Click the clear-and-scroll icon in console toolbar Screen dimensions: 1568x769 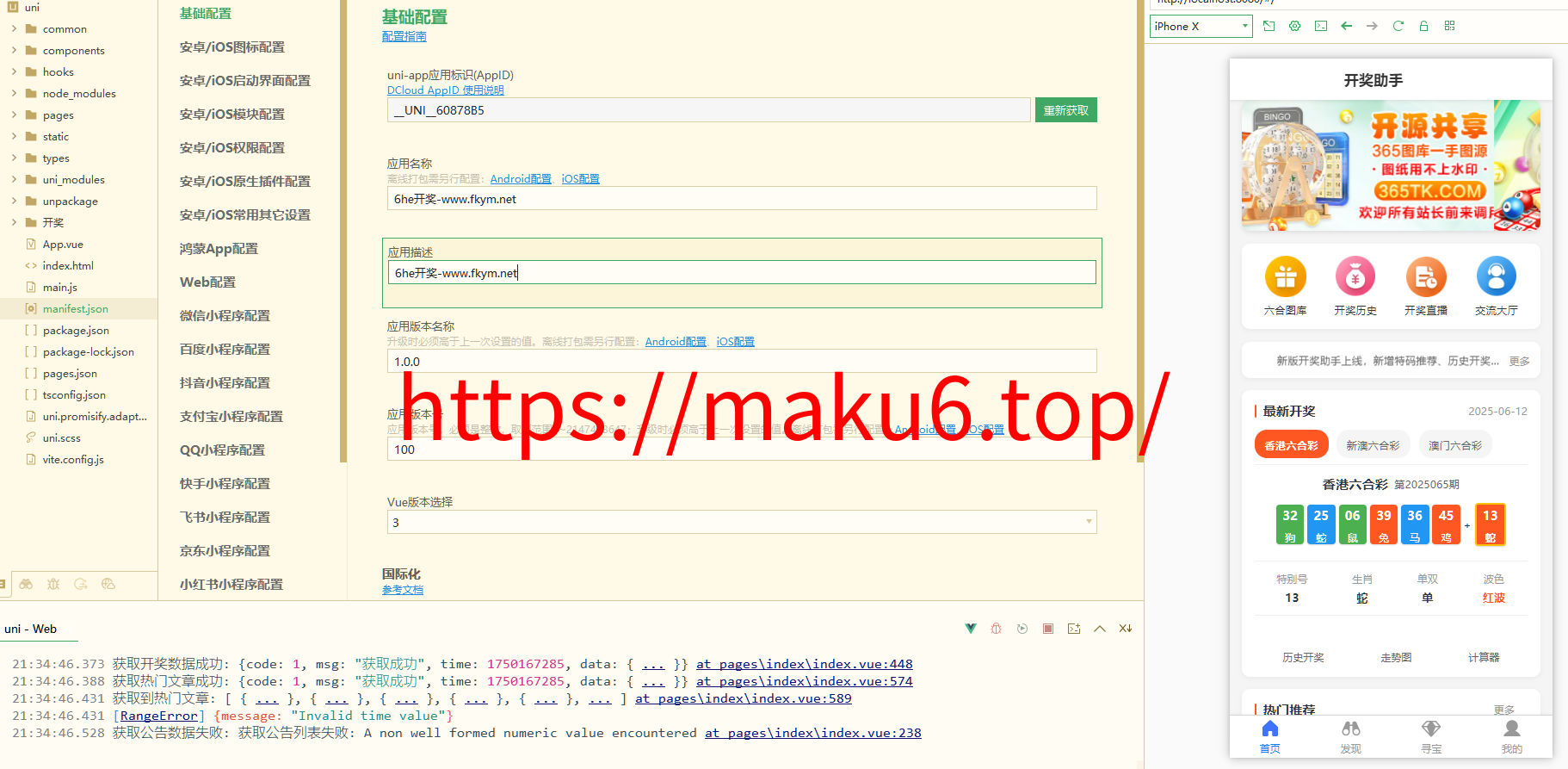tap(1126, 629)
